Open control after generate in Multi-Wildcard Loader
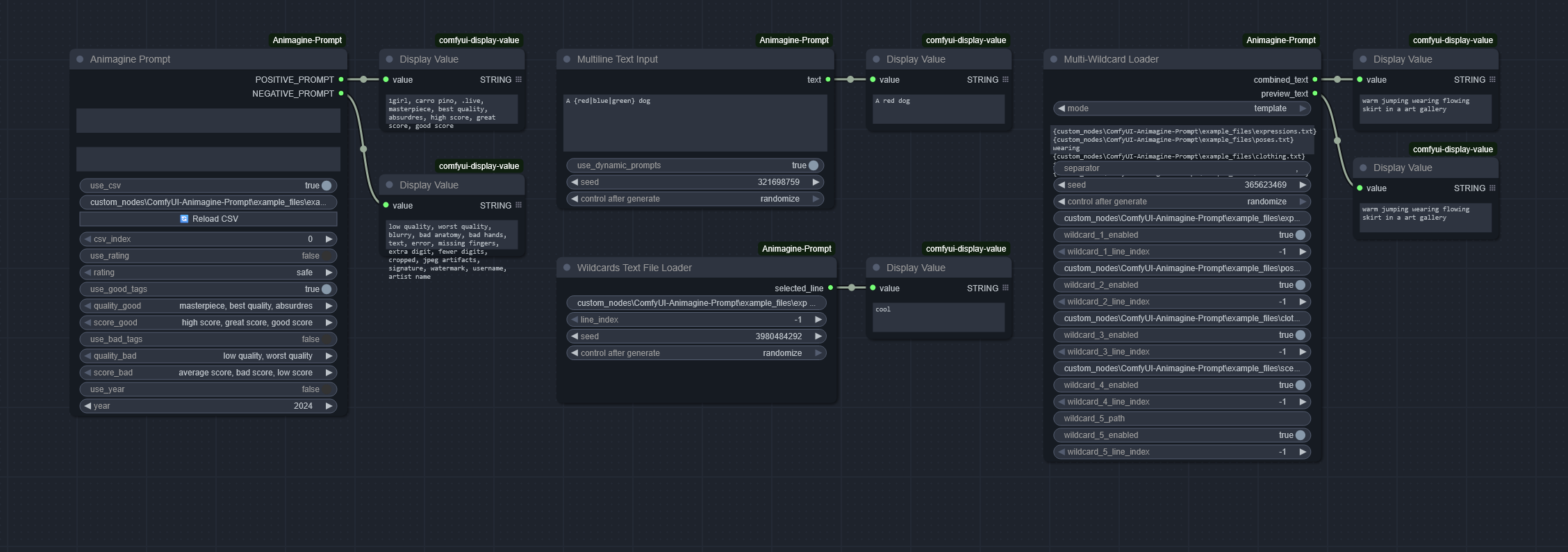Screen dimensions: 1568x552 [x=1182, y=202]
